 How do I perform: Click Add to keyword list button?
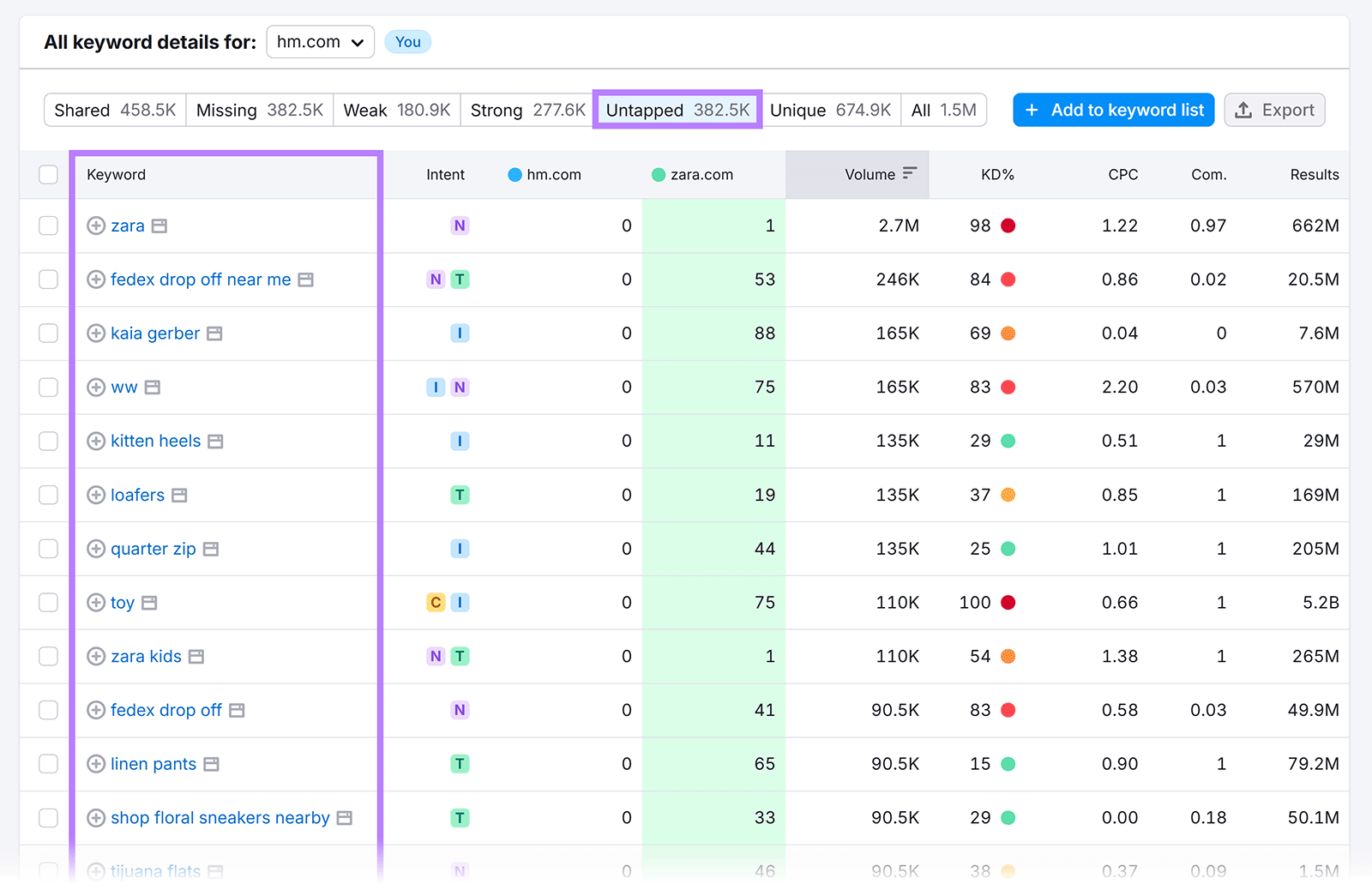tap(1113, 111)
